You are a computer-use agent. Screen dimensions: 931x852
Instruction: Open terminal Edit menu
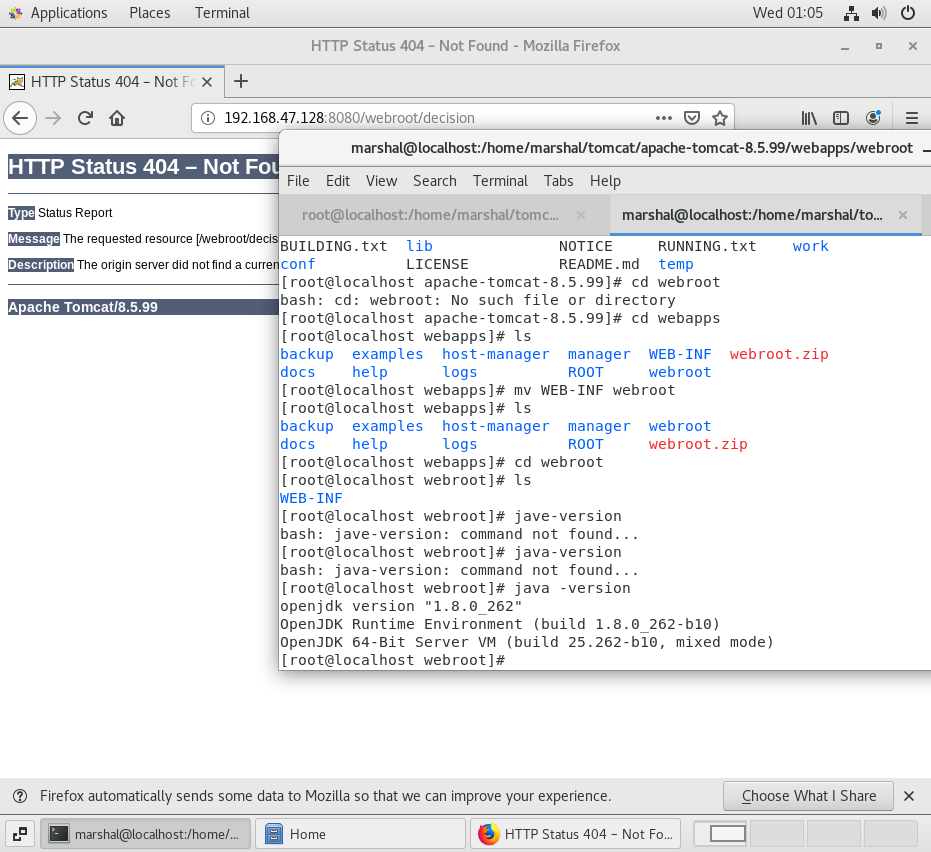[x=338, y=181]
